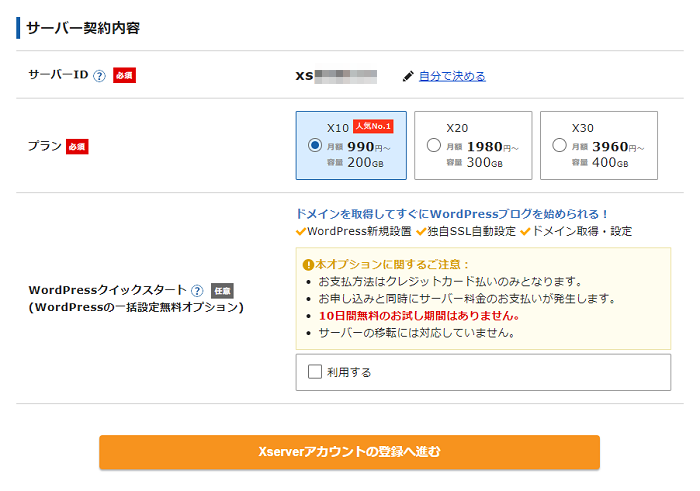Click the 人気No.1 badge on X10

coord(373,126)
